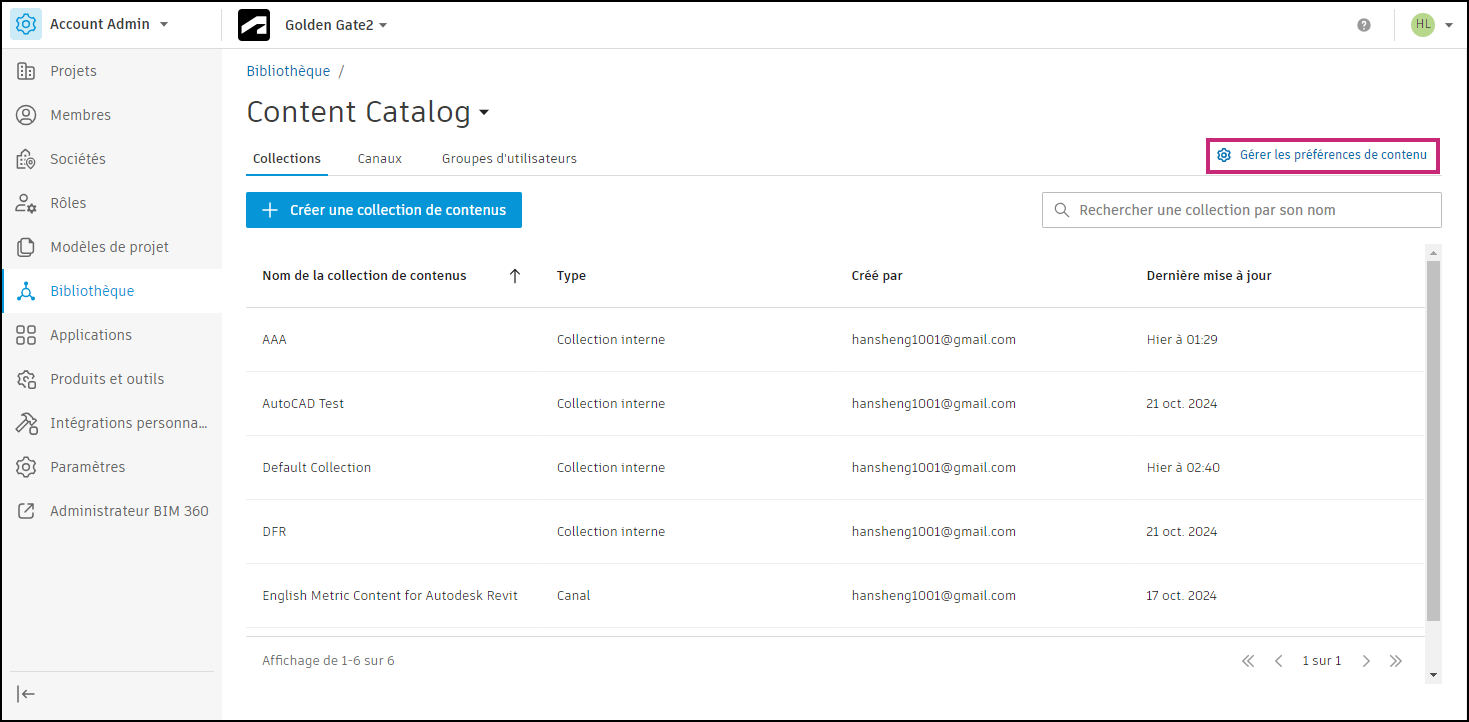
Task: Click the 17 oct. 2024 date cell
Action: tap(1182, 596)
